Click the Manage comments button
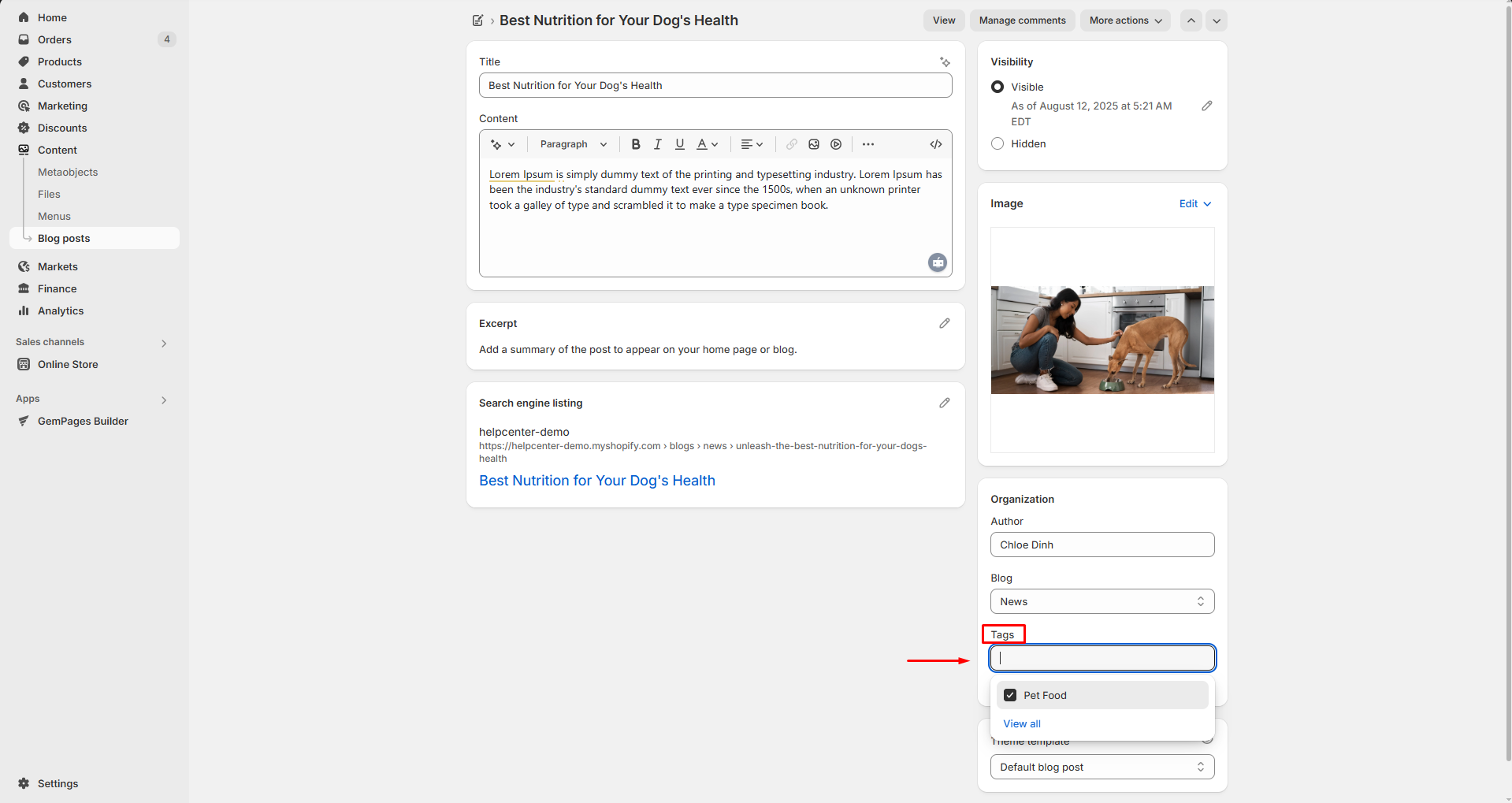The height and width of the screenshot is (803, 1512). pyautogui.click(x=1022, y=20)
